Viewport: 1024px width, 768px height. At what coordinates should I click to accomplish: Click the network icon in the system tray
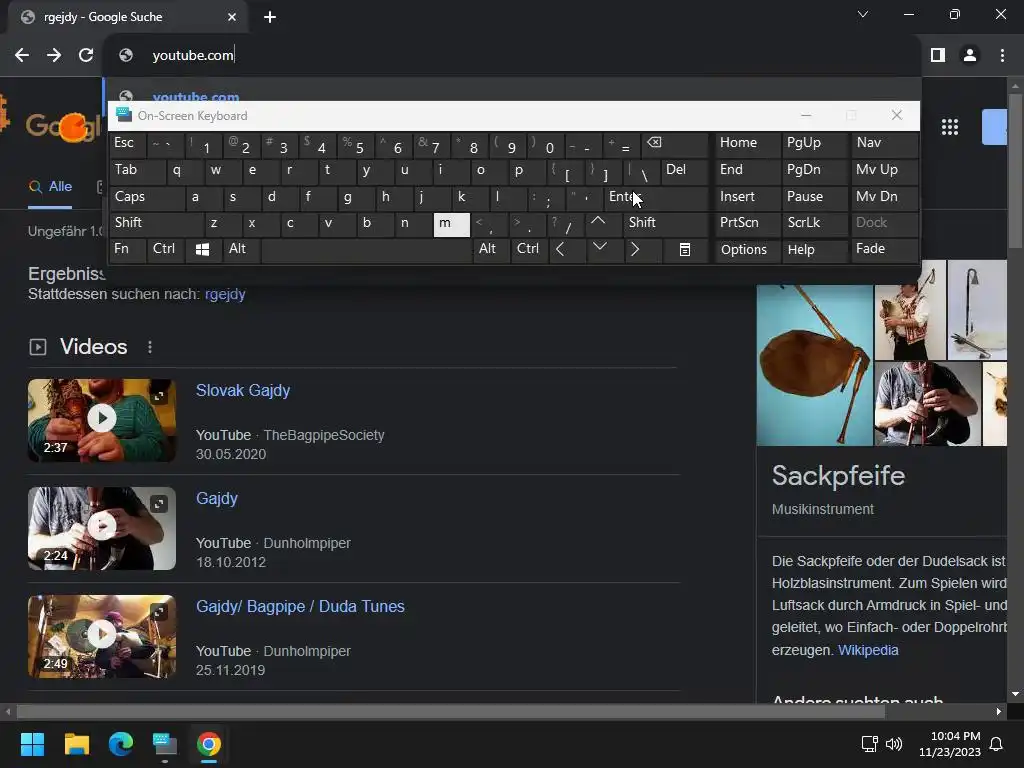tap(869, 744)
